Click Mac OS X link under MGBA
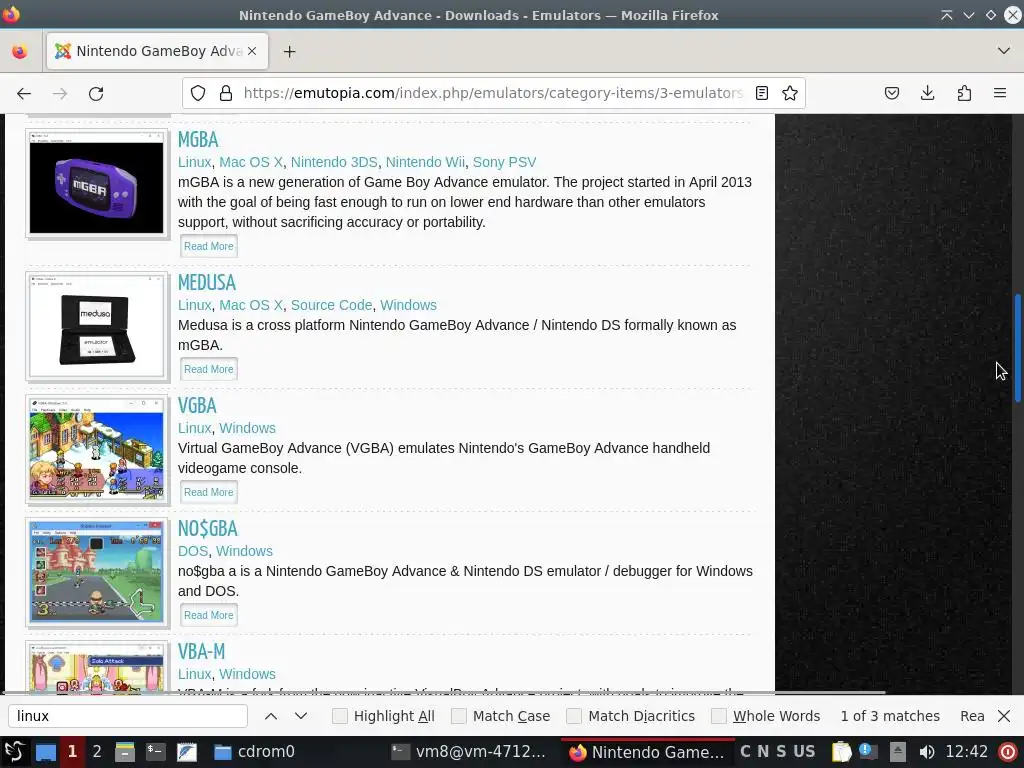The height and width of the screenshot is (768, 1024). pyautogui.click(x=251, y=162)
